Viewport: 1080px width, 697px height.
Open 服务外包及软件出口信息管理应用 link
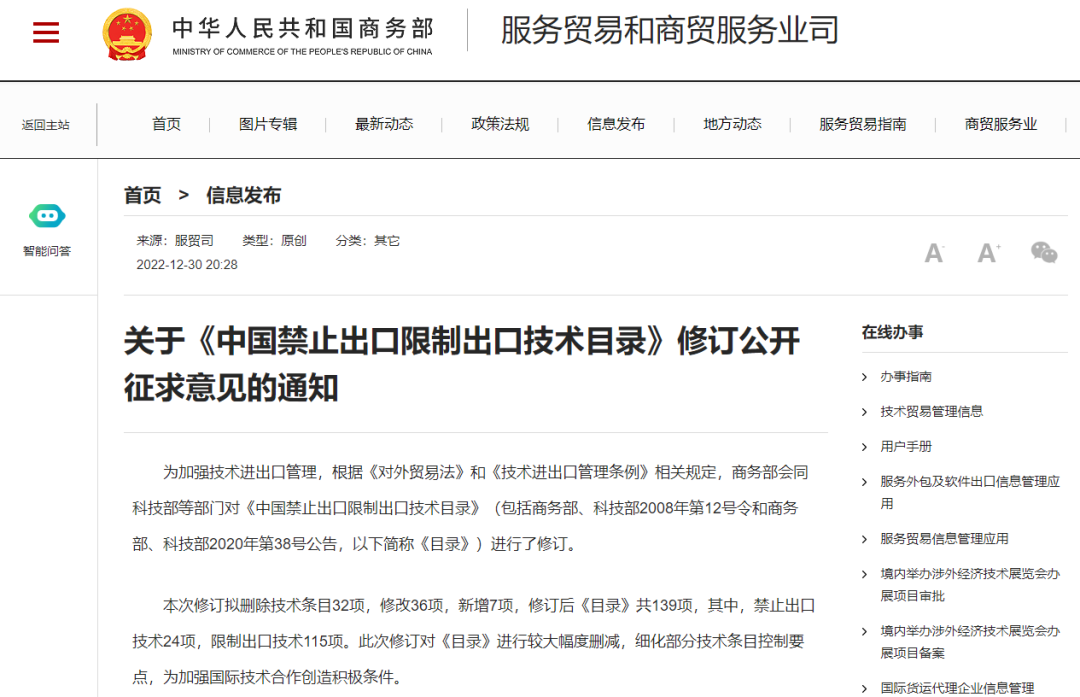coord(970,492)
